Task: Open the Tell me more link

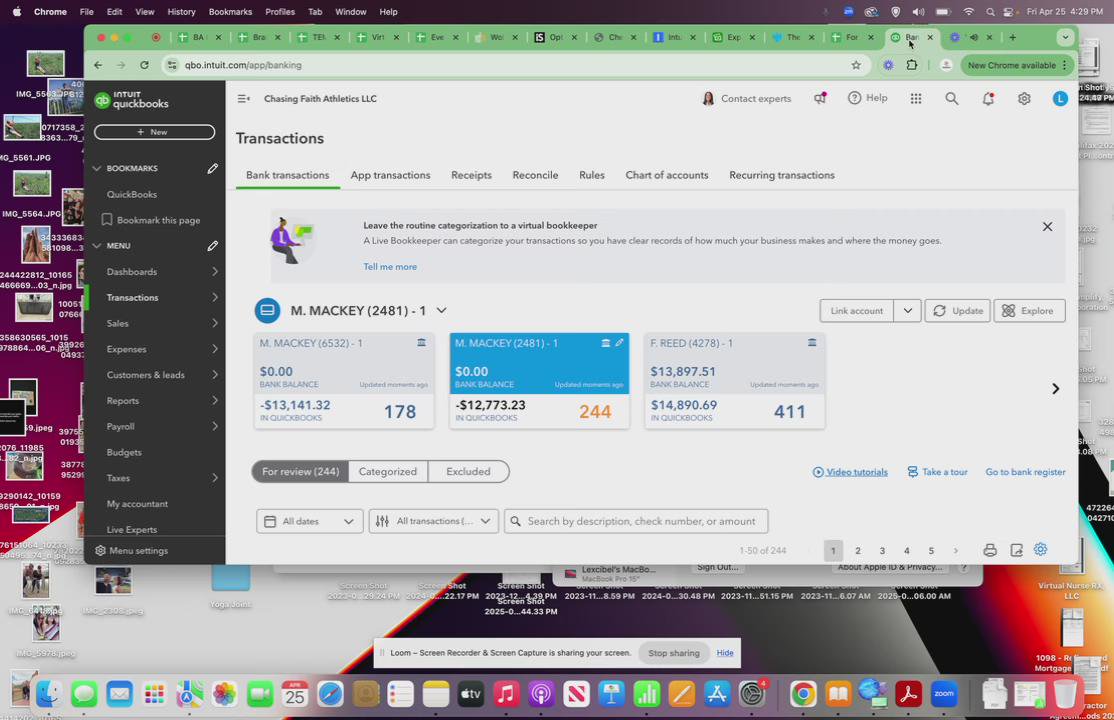Action: coord(390,267)
